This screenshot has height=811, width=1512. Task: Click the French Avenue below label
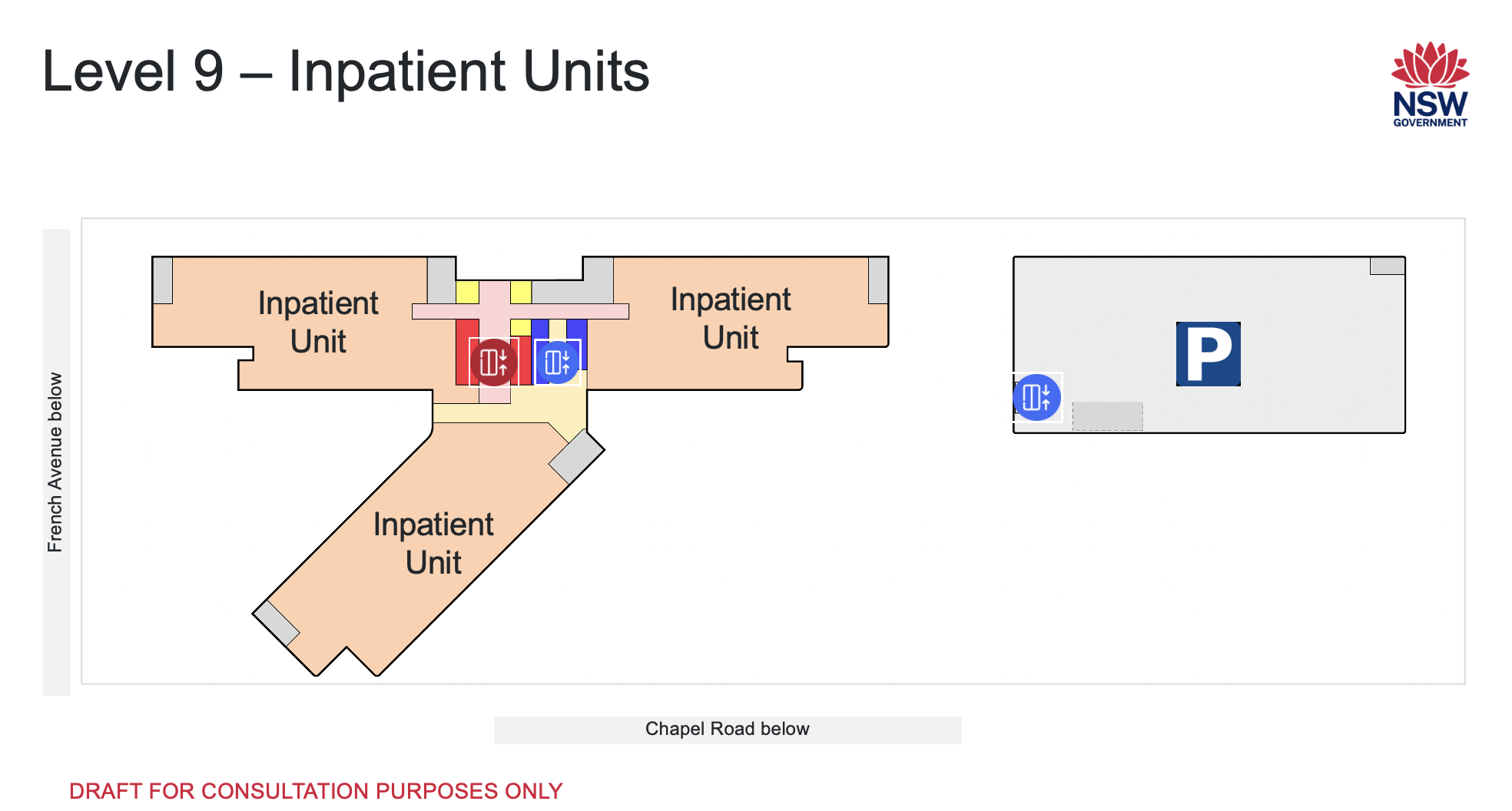tap(55, 462)
